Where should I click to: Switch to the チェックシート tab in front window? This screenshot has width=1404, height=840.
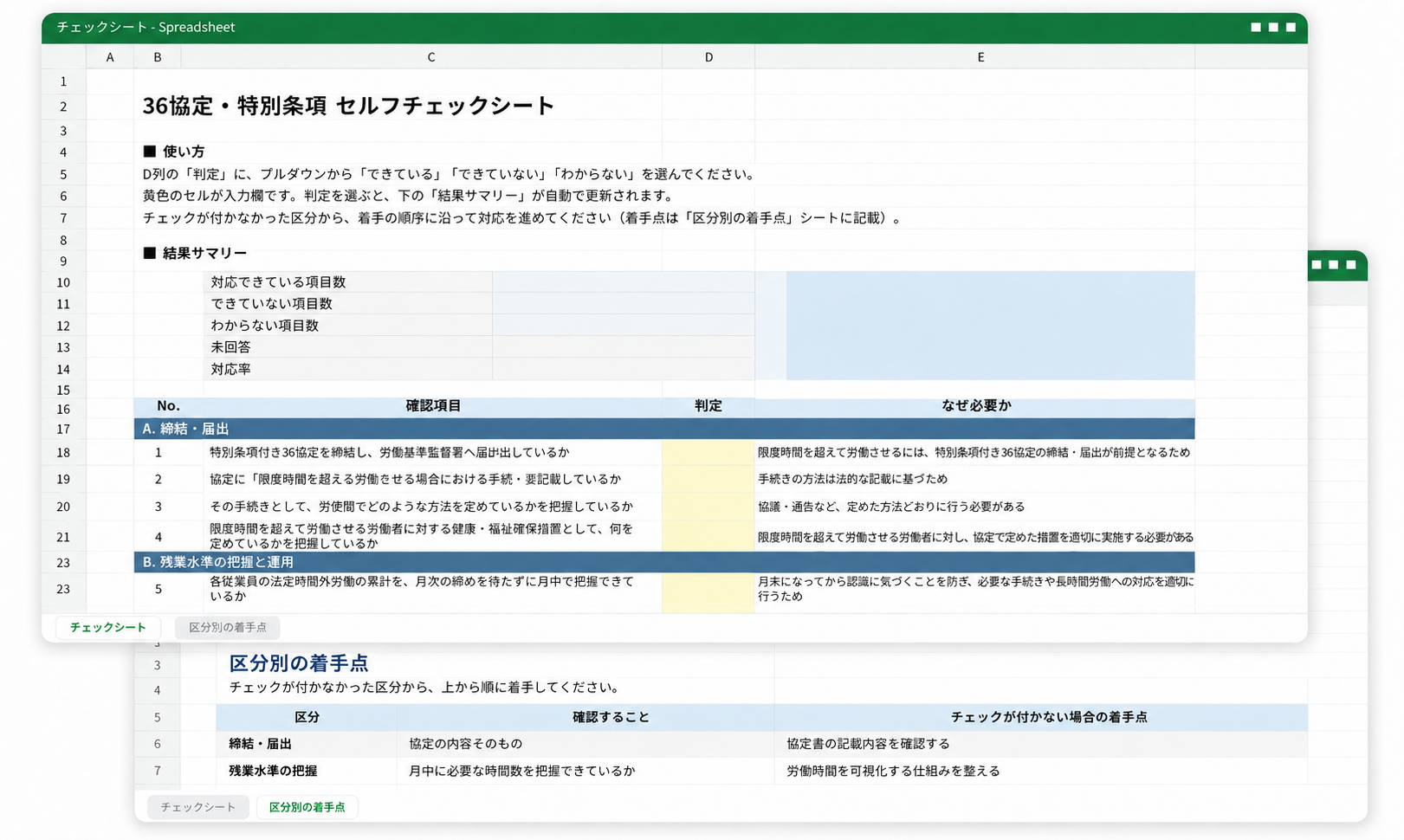(x=108, y=627)
